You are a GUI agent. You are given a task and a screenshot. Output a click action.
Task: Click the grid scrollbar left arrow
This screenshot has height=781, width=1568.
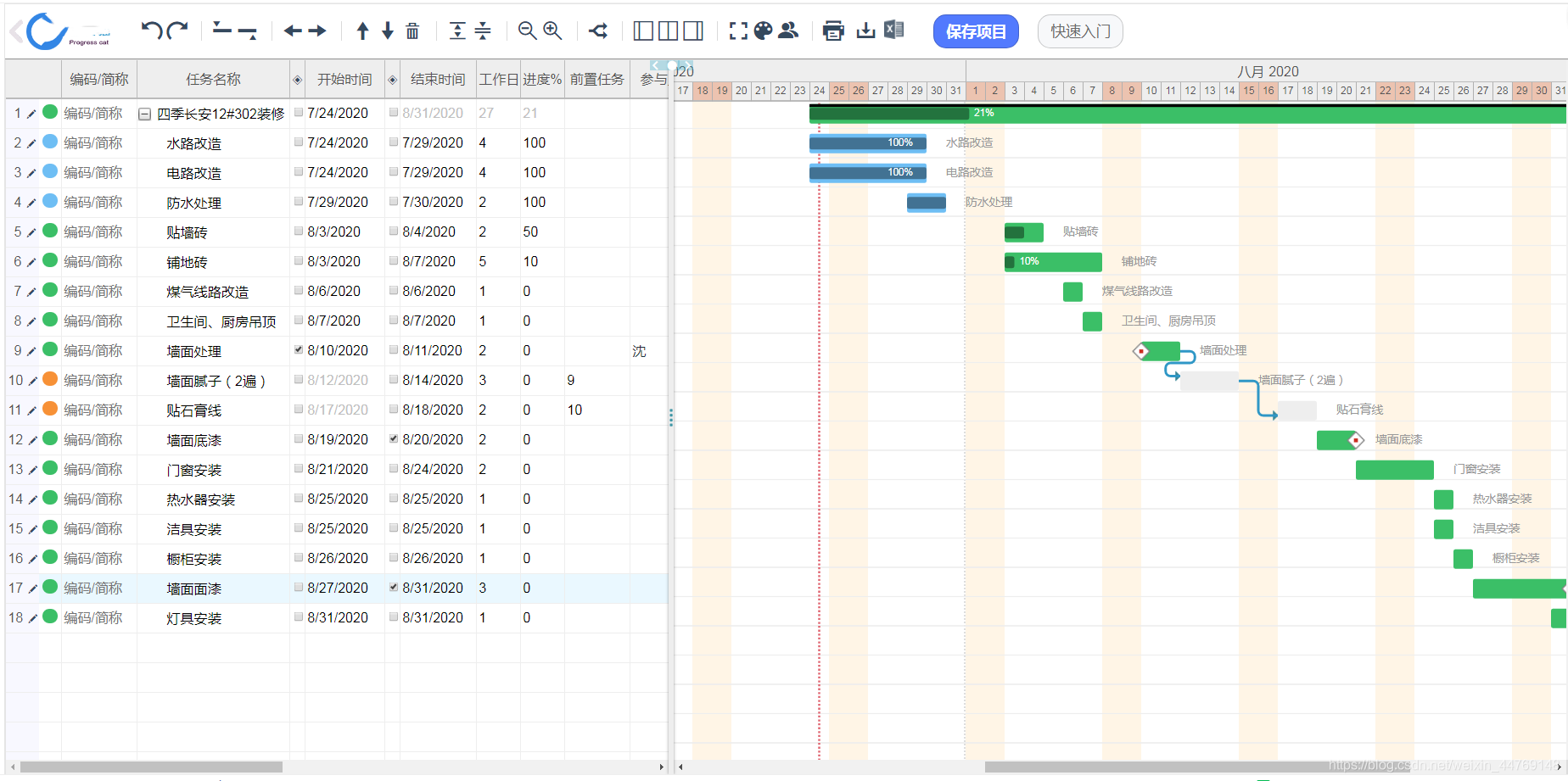pyautogui.click(x=12, y=767)
